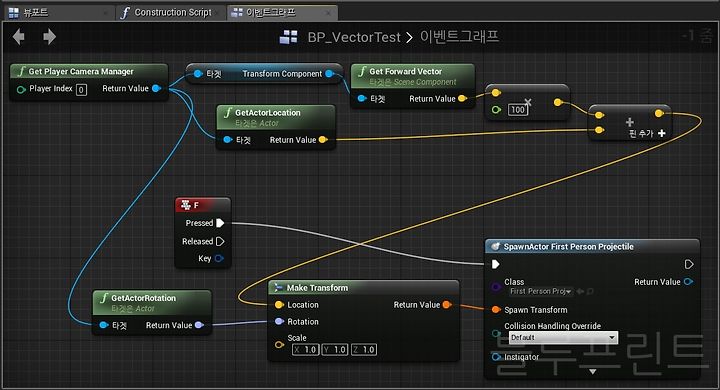The image size is (720, 390).
Task: Select the F key event node header
Action: (202, 205)
